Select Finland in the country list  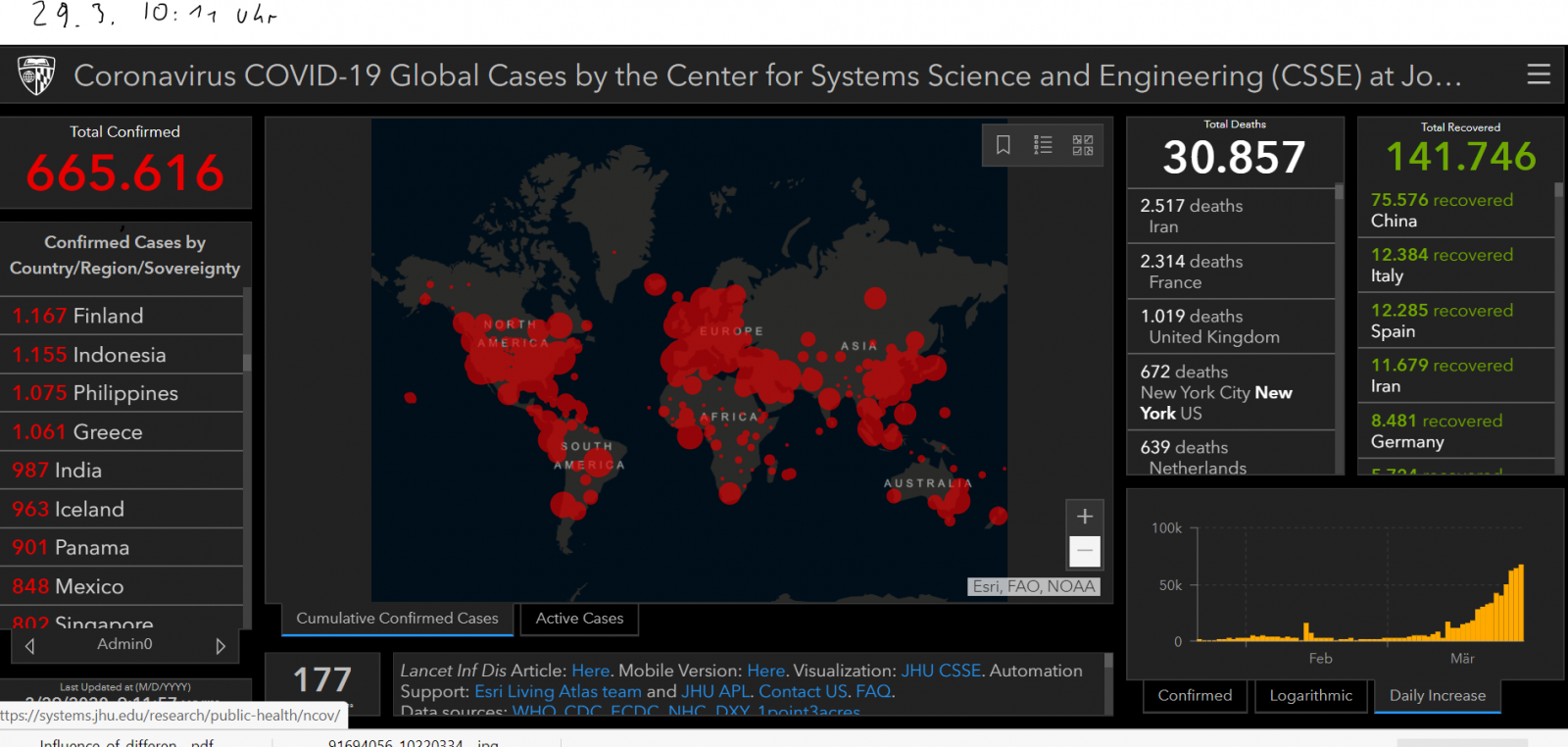pyautogui.click(x=122, y=316)
